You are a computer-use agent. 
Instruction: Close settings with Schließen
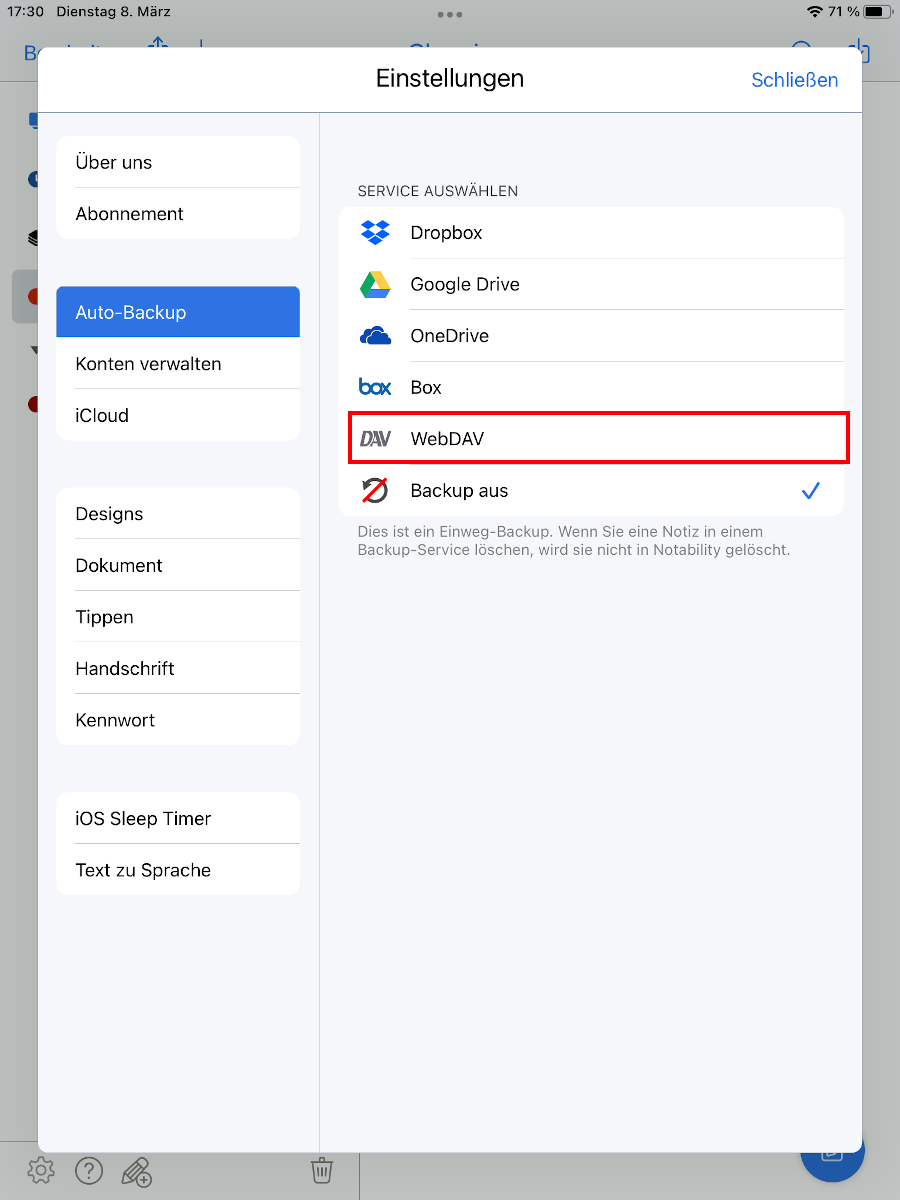(x=794, y=80)
